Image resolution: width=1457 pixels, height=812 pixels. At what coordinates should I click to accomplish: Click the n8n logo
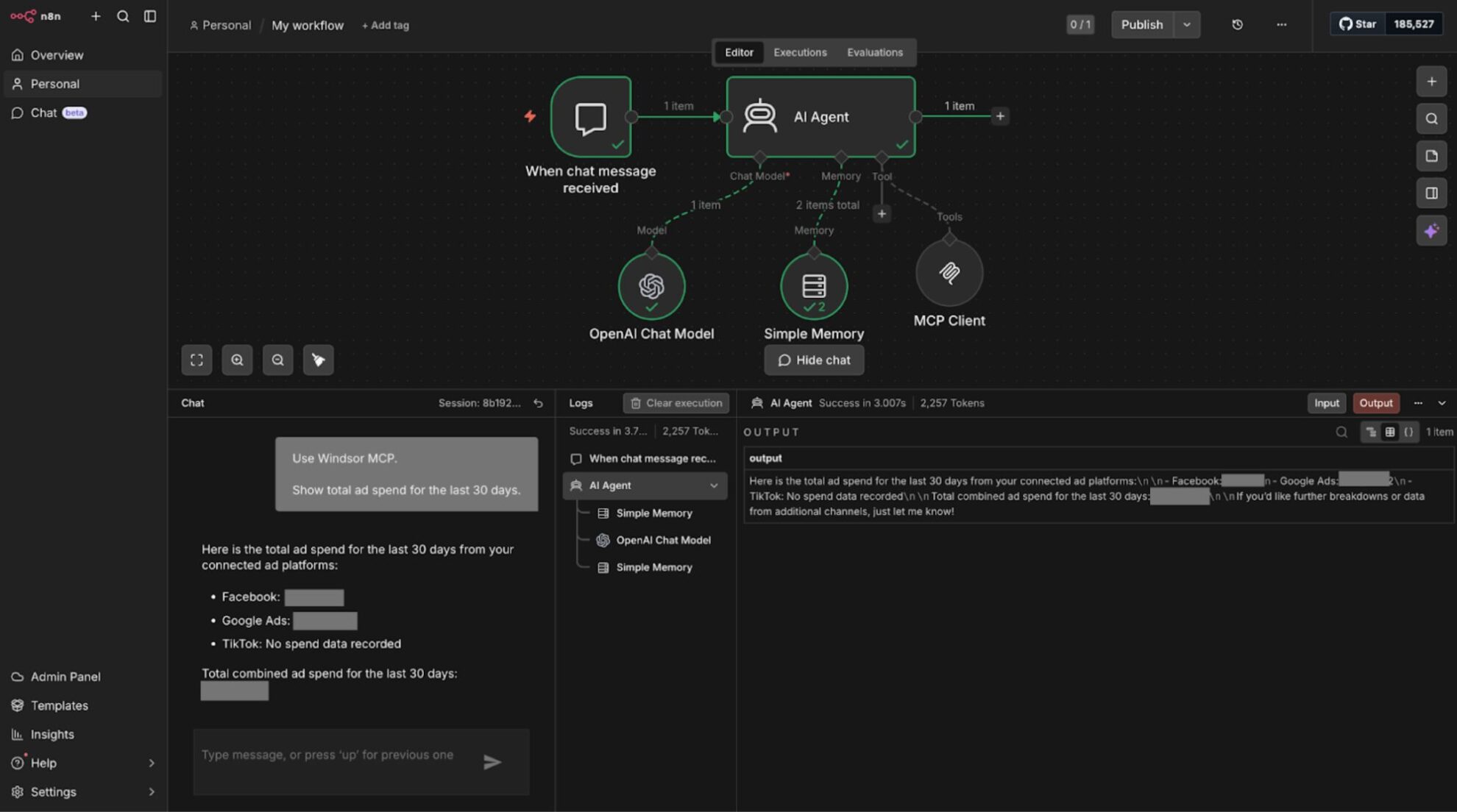pyautogui.click(x=35, y=16)
